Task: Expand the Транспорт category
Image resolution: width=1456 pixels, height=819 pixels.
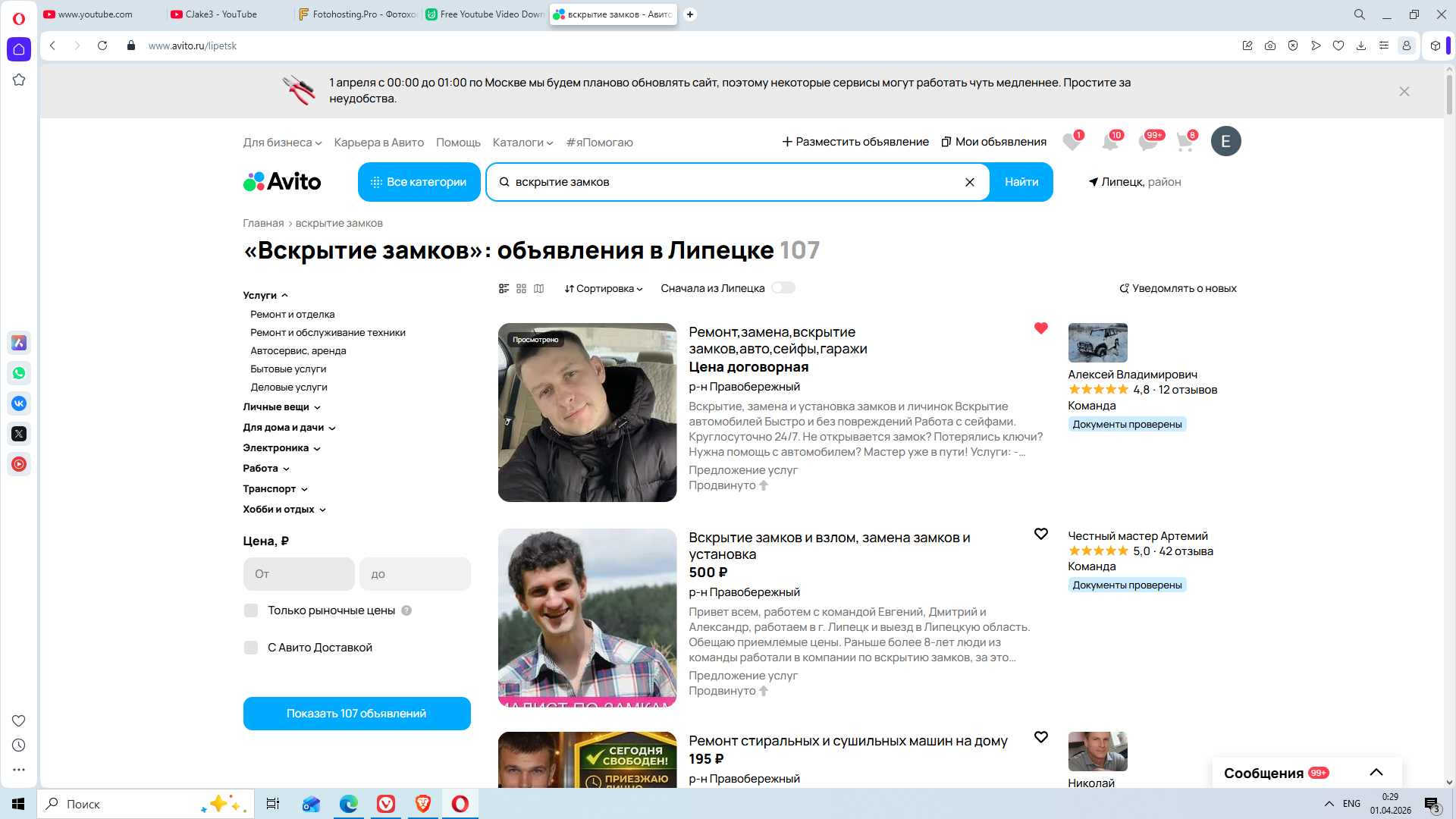Action: click(x=275, y=489)
